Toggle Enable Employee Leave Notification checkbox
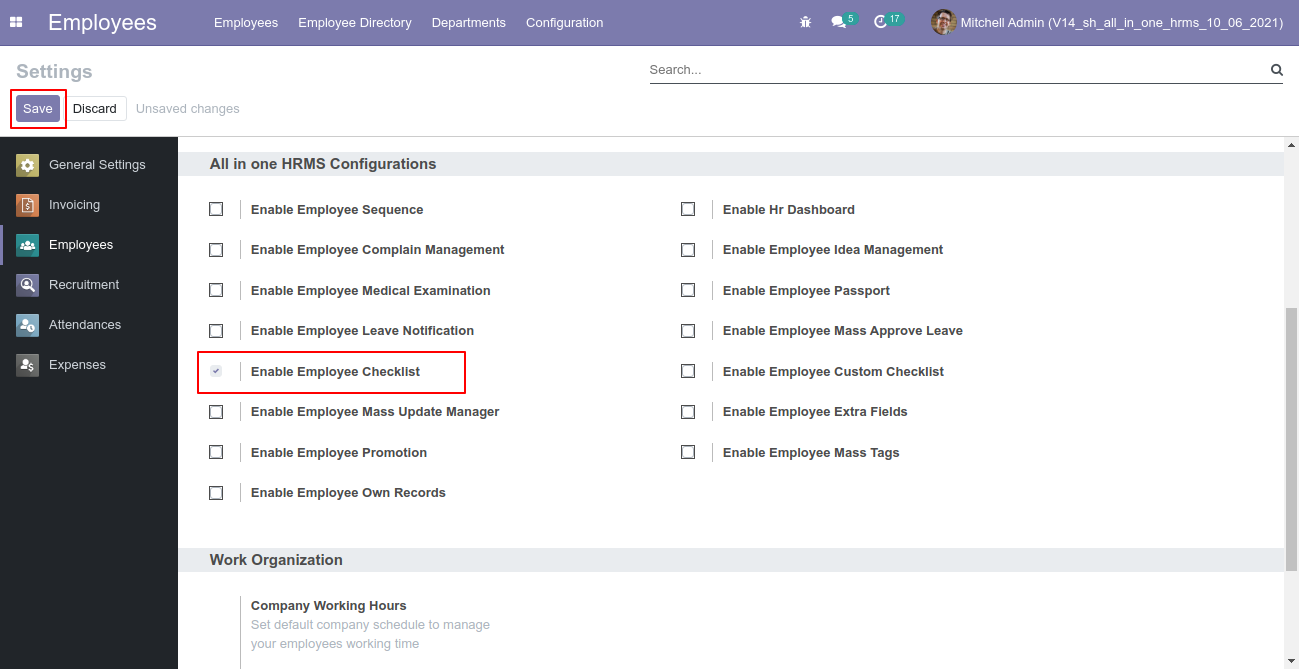1299x669 pixels. click(216, 331)
